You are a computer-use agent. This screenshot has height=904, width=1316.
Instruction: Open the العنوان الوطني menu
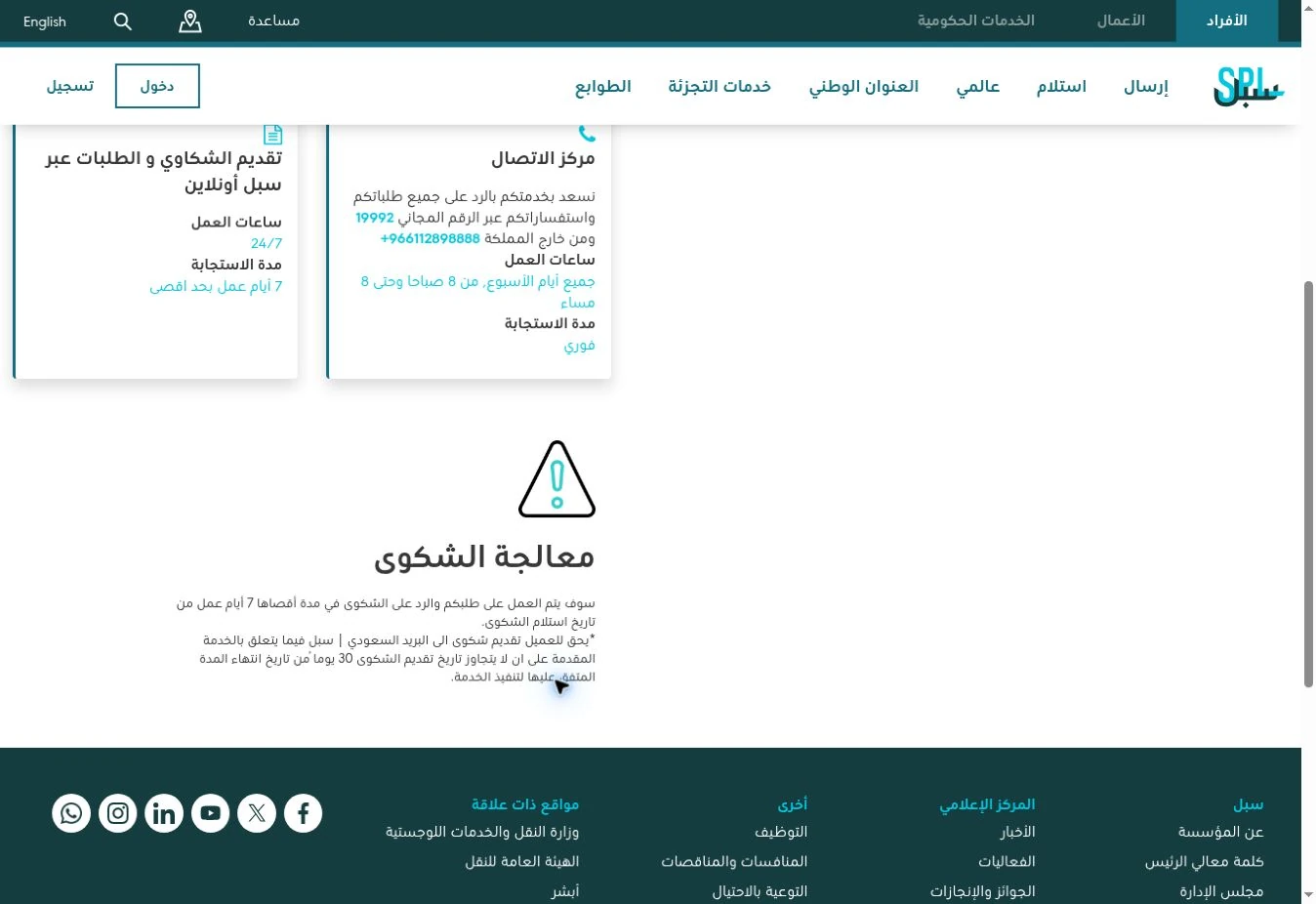[x=864, y=86]
